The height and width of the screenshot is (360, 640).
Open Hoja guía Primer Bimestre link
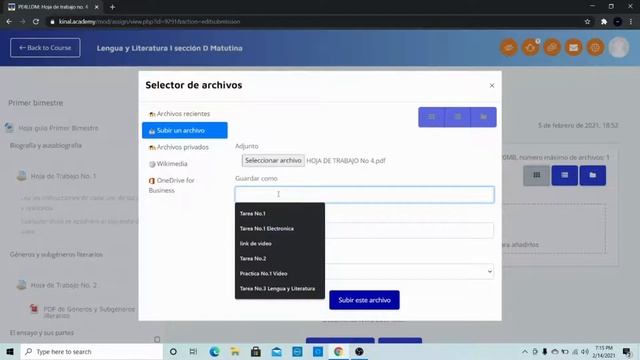coord(58,128)
